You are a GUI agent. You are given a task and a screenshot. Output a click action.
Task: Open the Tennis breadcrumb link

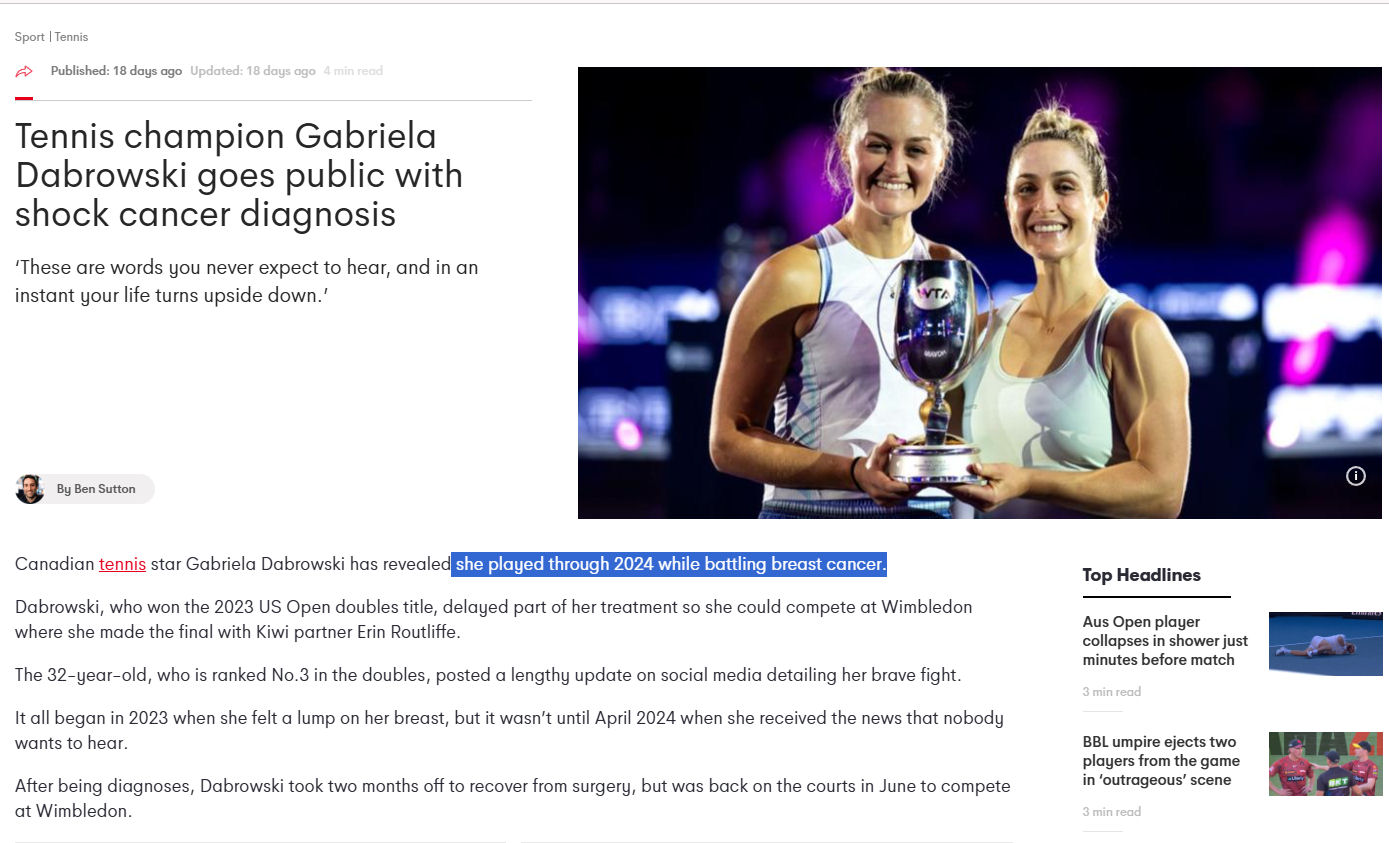pyautogui.click(x=71, y=37)
